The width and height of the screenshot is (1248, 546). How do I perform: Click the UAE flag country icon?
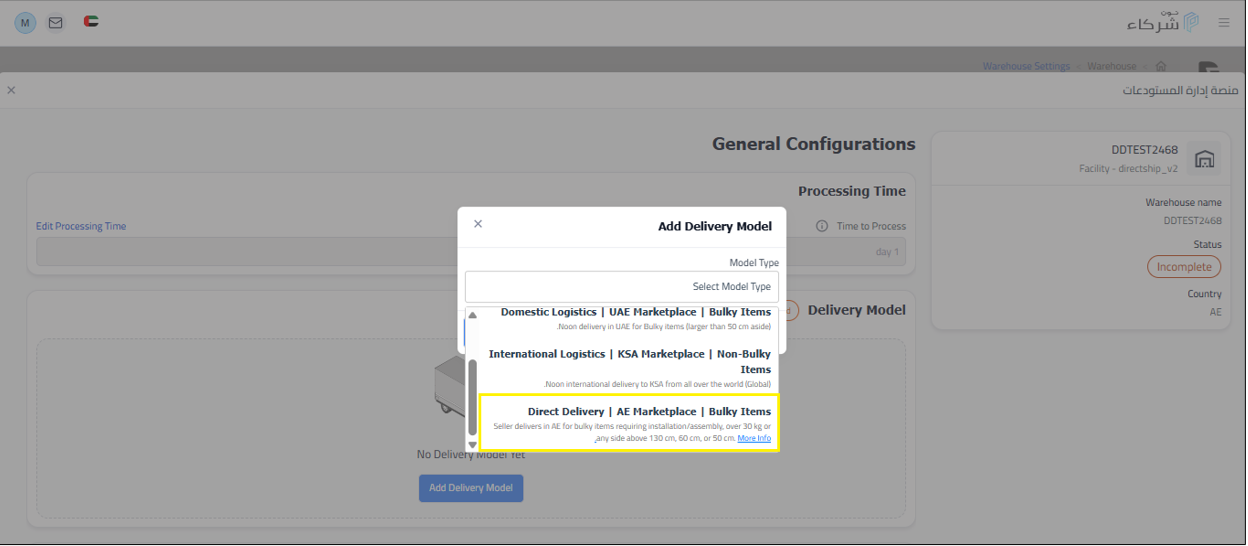coord(91,21)
